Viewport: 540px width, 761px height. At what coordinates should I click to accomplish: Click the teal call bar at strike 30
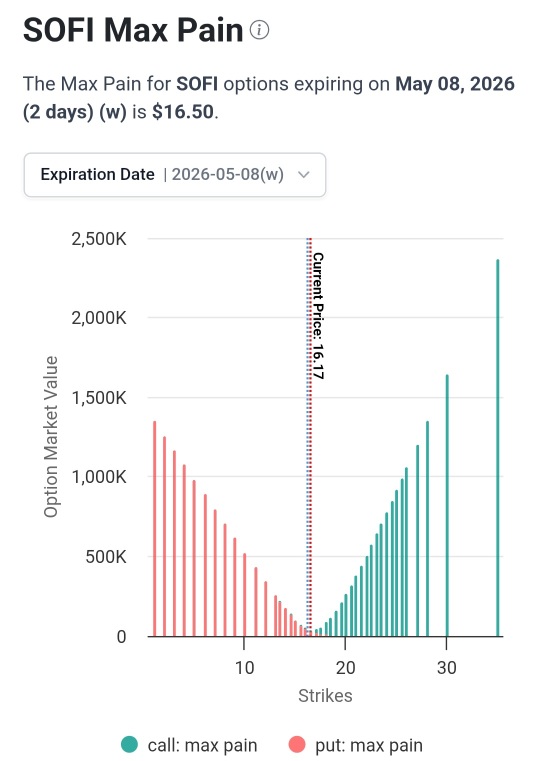pos(447,505)
